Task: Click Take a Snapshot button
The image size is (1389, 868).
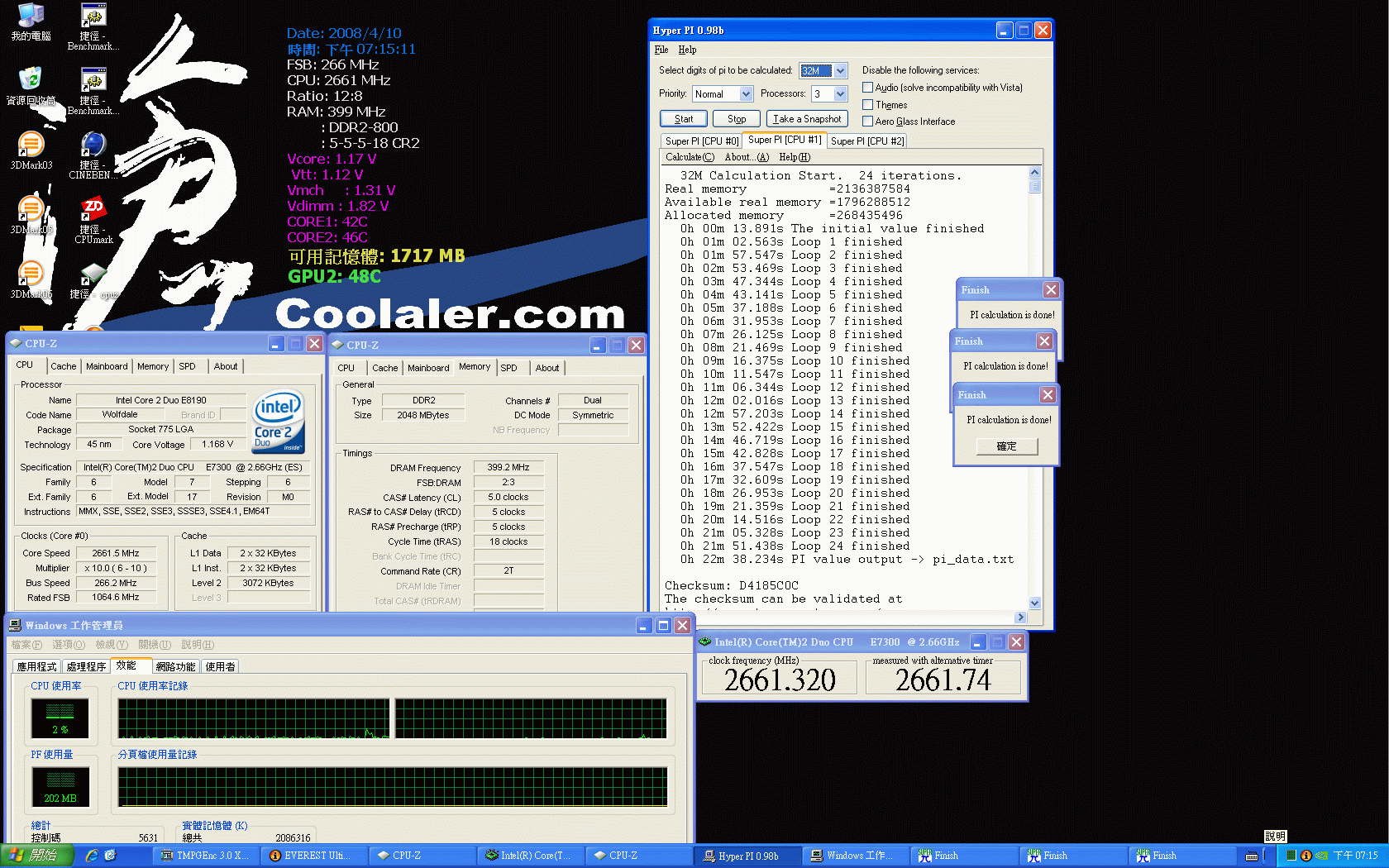Action: click(807, 119)
